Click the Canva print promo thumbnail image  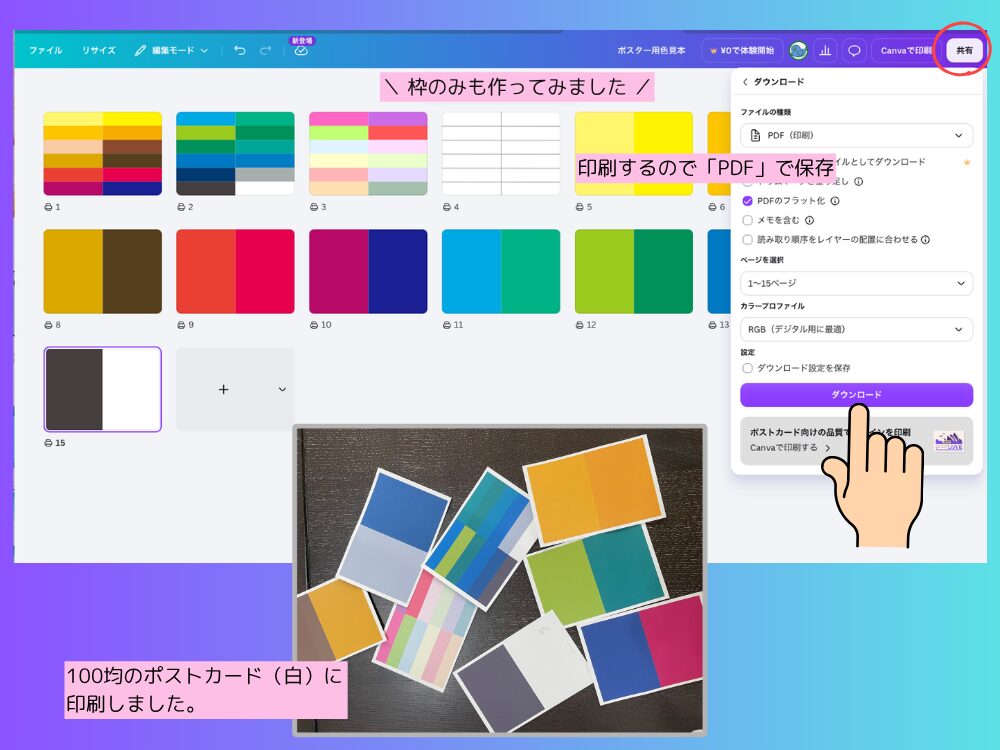tap(948, 441)
